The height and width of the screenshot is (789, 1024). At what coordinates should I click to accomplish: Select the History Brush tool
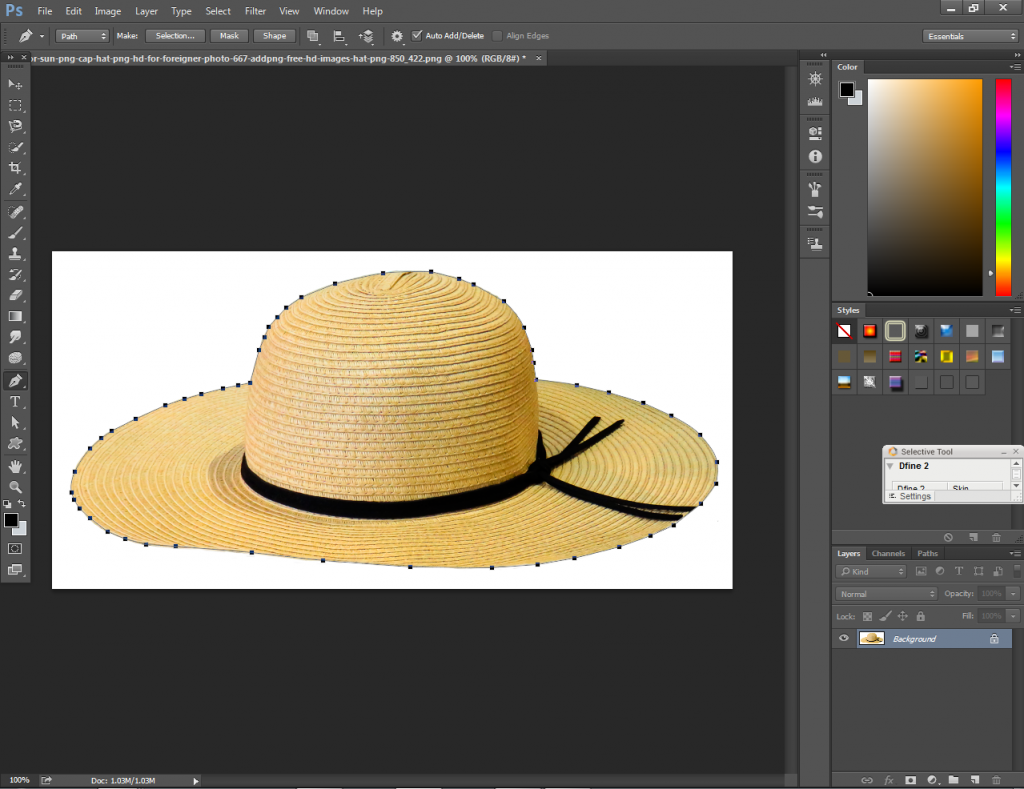(15, 274)
